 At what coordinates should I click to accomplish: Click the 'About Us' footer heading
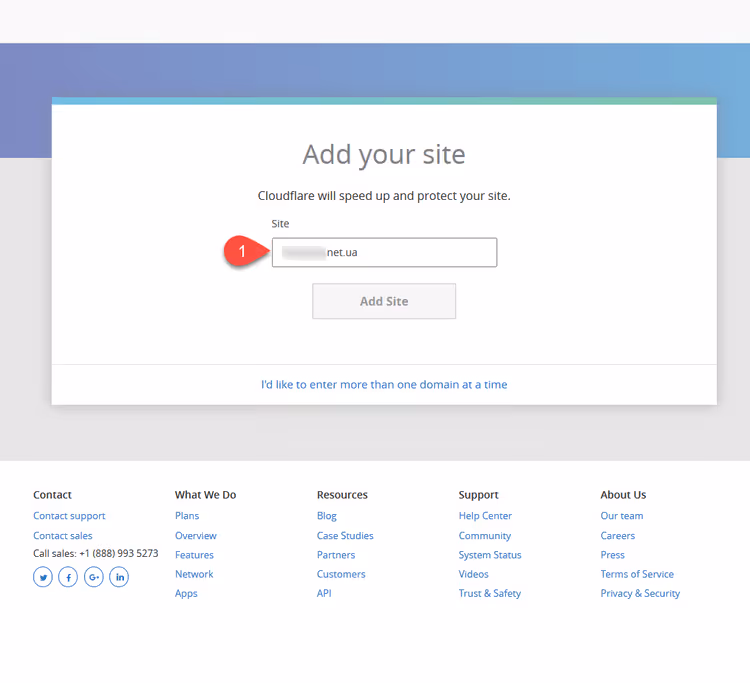pos(623,495)
